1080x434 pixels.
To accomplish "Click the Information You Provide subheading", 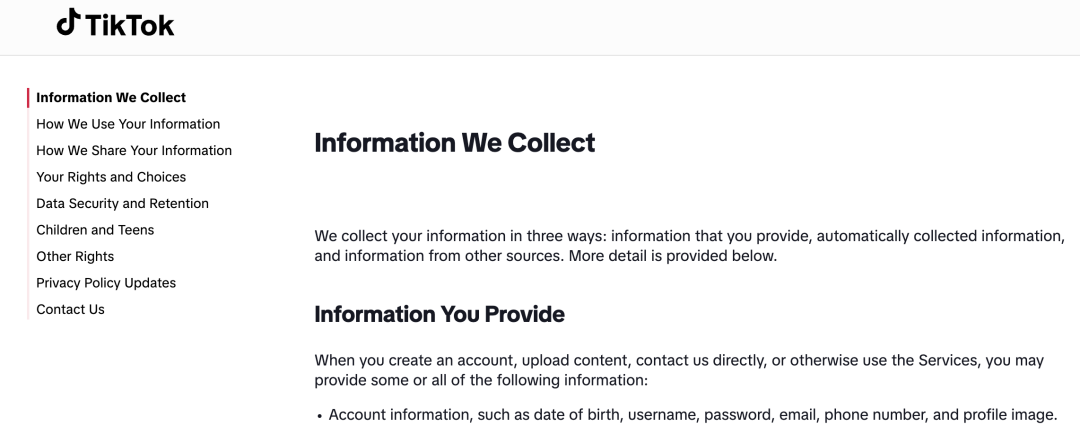I will (x=439, y=315).
